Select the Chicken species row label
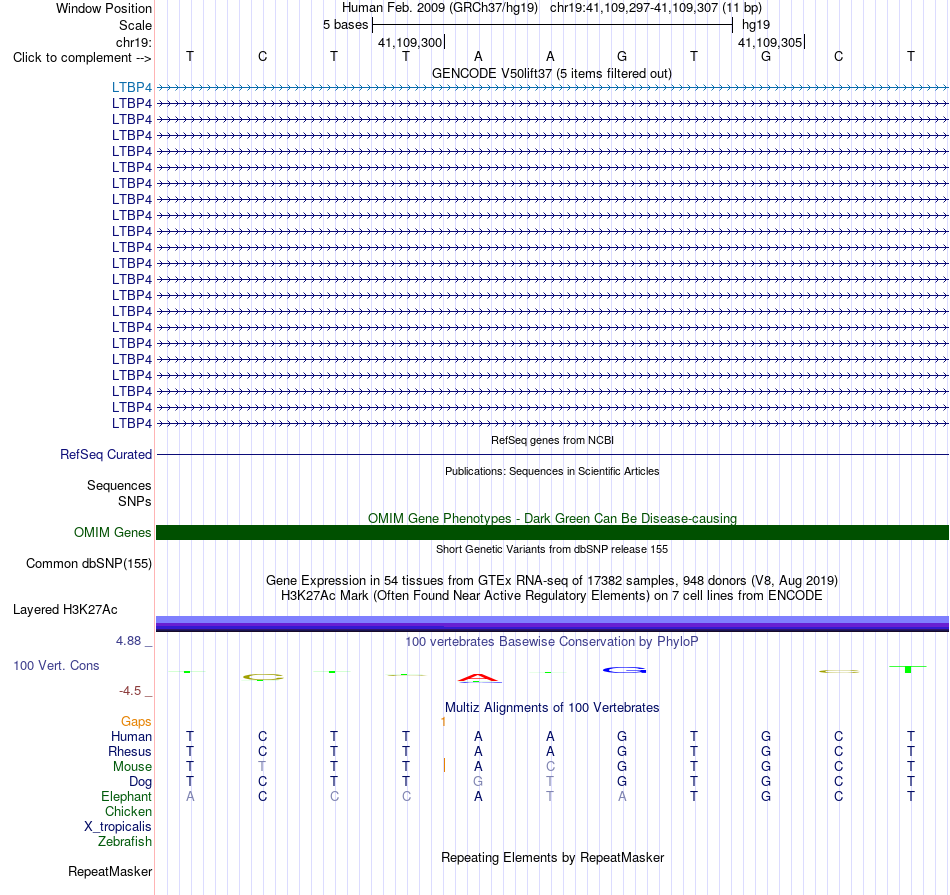Viewport: 950px width, 895px height. coord(128,811)
